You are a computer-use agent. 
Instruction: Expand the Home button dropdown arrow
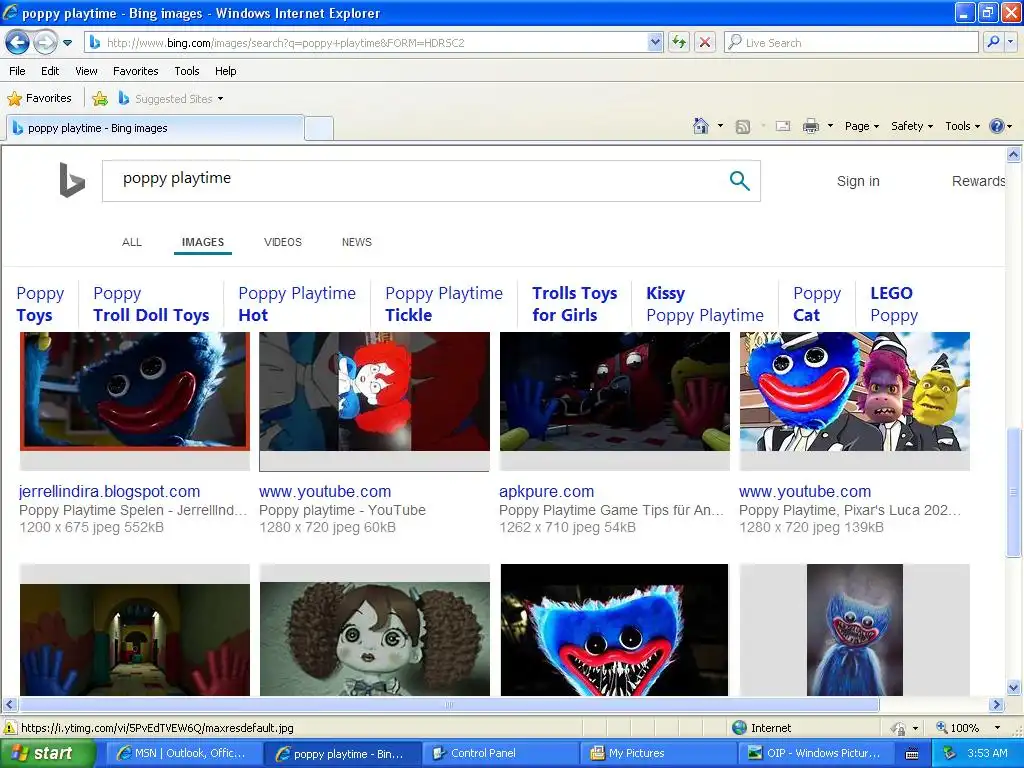click(720, 126)
